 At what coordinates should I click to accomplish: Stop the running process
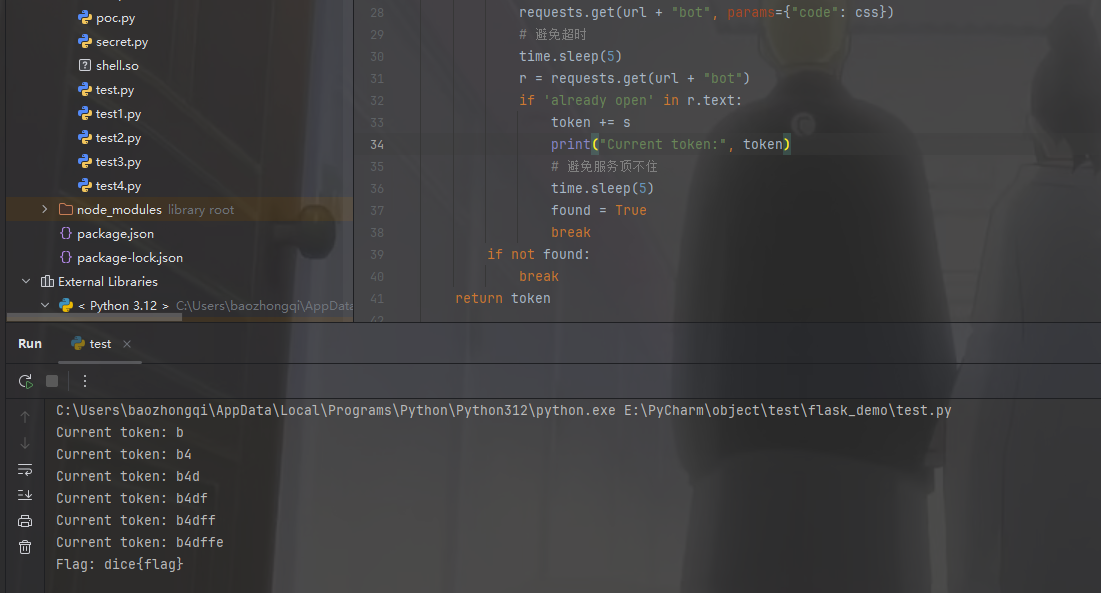click(52, 381)
